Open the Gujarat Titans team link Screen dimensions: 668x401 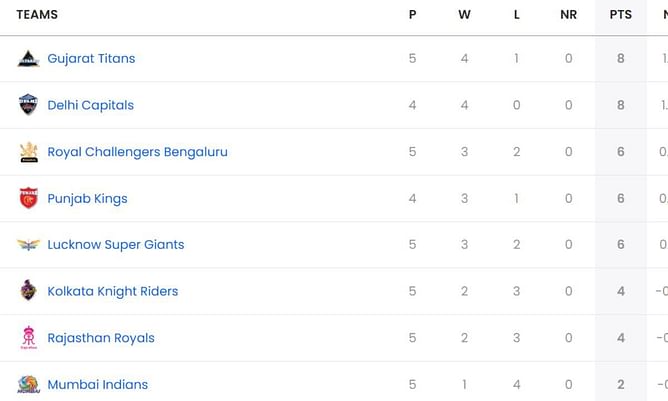click(x=91, y=58)
